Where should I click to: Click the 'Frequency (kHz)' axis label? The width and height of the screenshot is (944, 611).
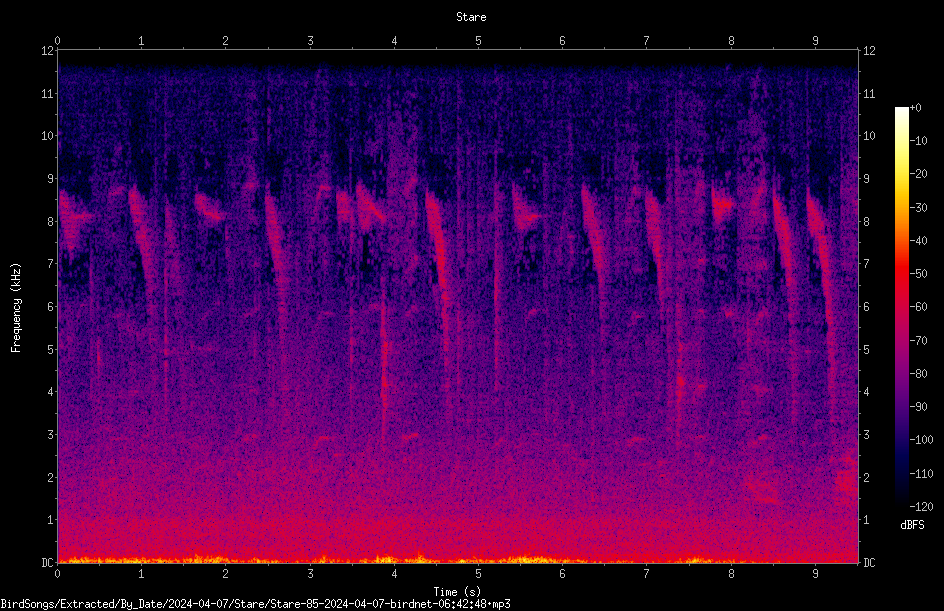[x=16, y=308]
